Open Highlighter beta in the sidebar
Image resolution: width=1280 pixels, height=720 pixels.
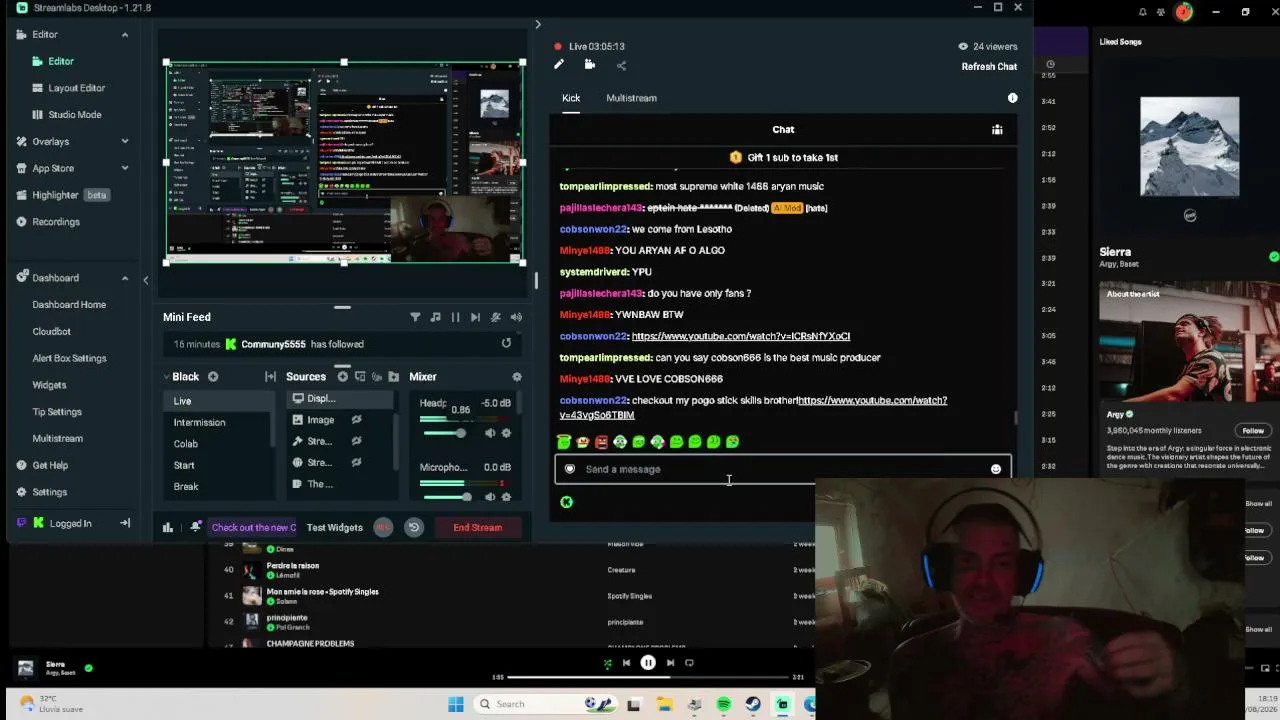pyautogui.click(x=62, y=195)
